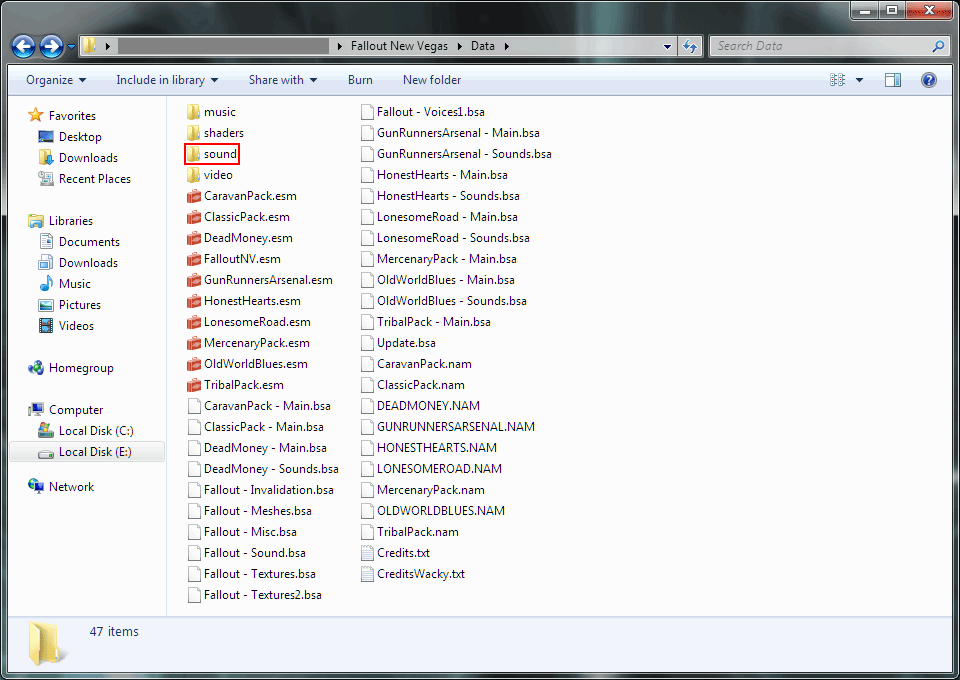
Task: Open the help question mark icon
Action: pyautogui.click(x=928, y=80)
